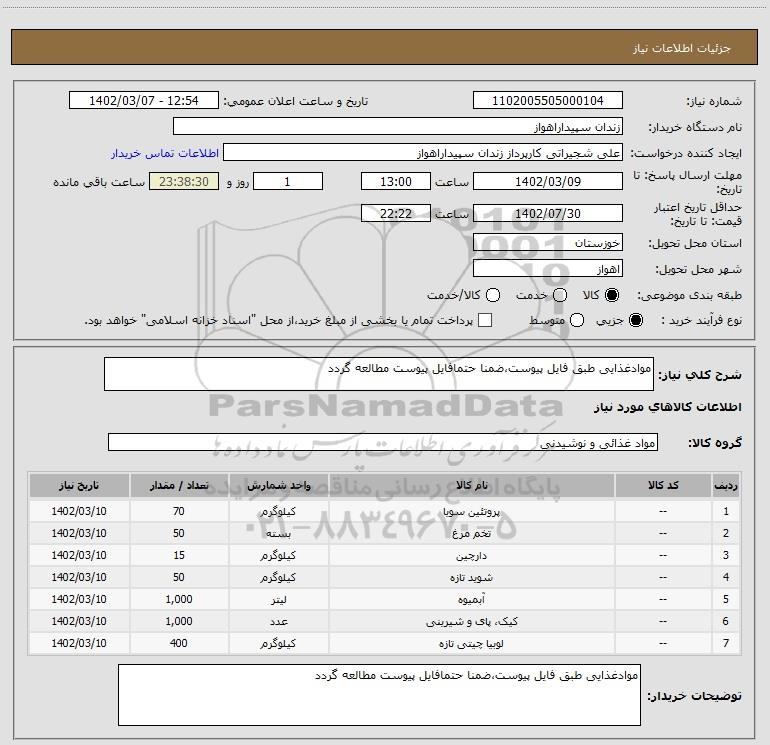Click unit بسته in تخم مرغ row
The image size is (770, 745).
point(278,533)
